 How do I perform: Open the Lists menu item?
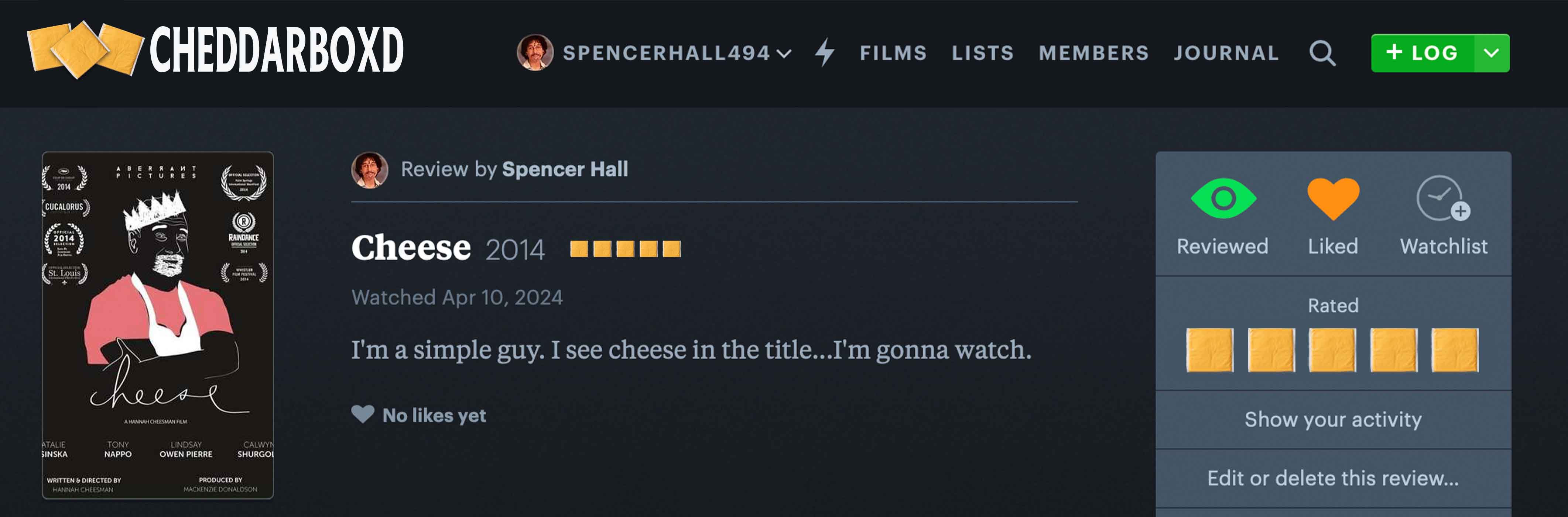tap(982, 54)
